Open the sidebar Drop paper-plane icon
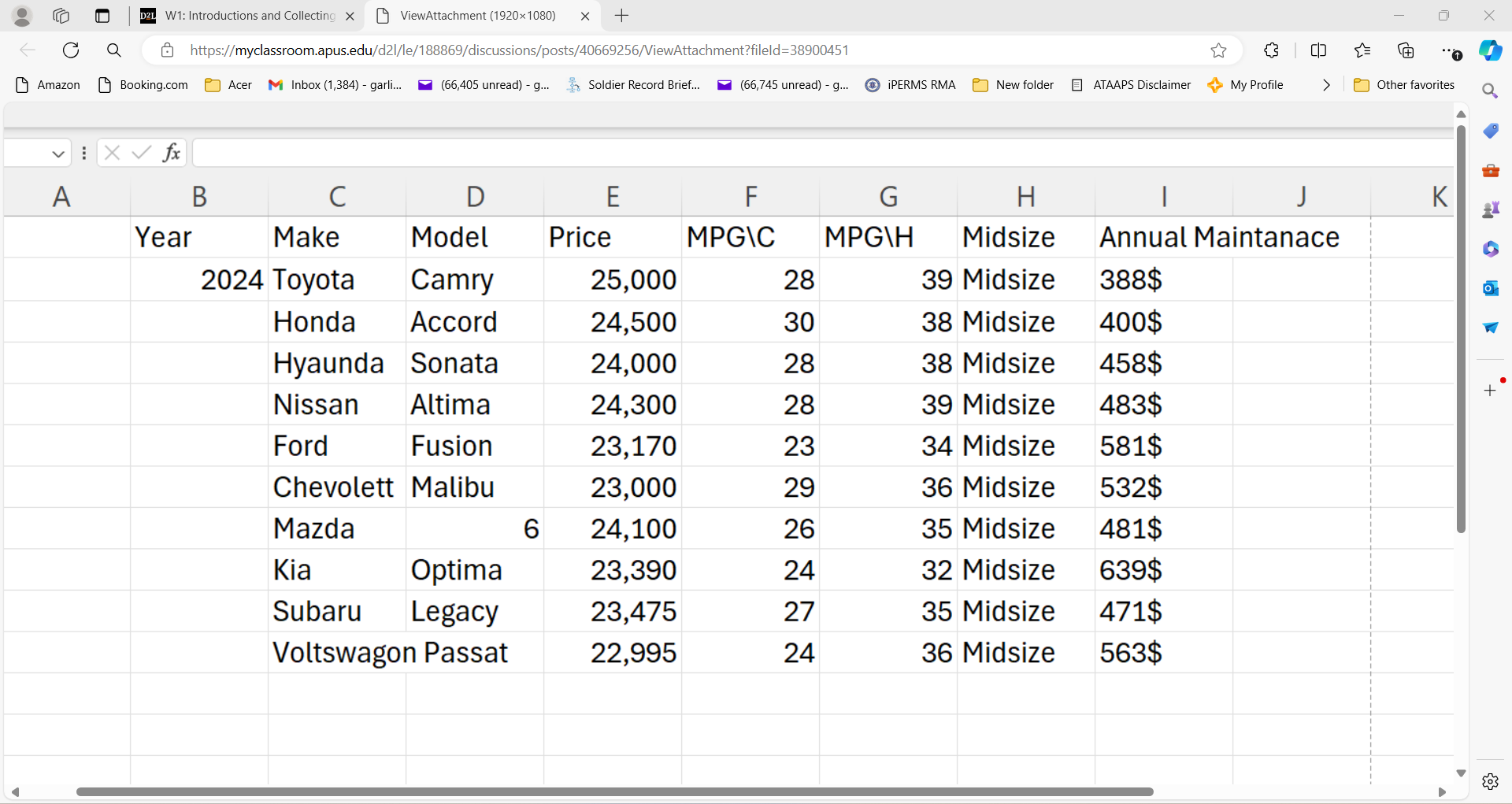Screen dimensions: 1512x804 click(x=1490, y=328)
